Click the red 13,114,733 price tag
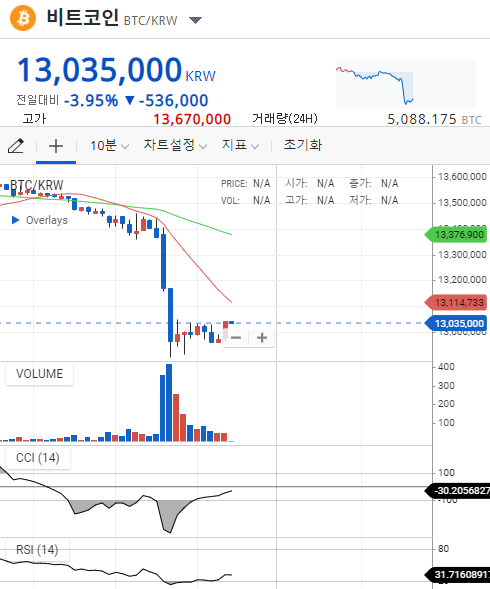This screenshot has width=490, height=589. (x=456, y=302)
